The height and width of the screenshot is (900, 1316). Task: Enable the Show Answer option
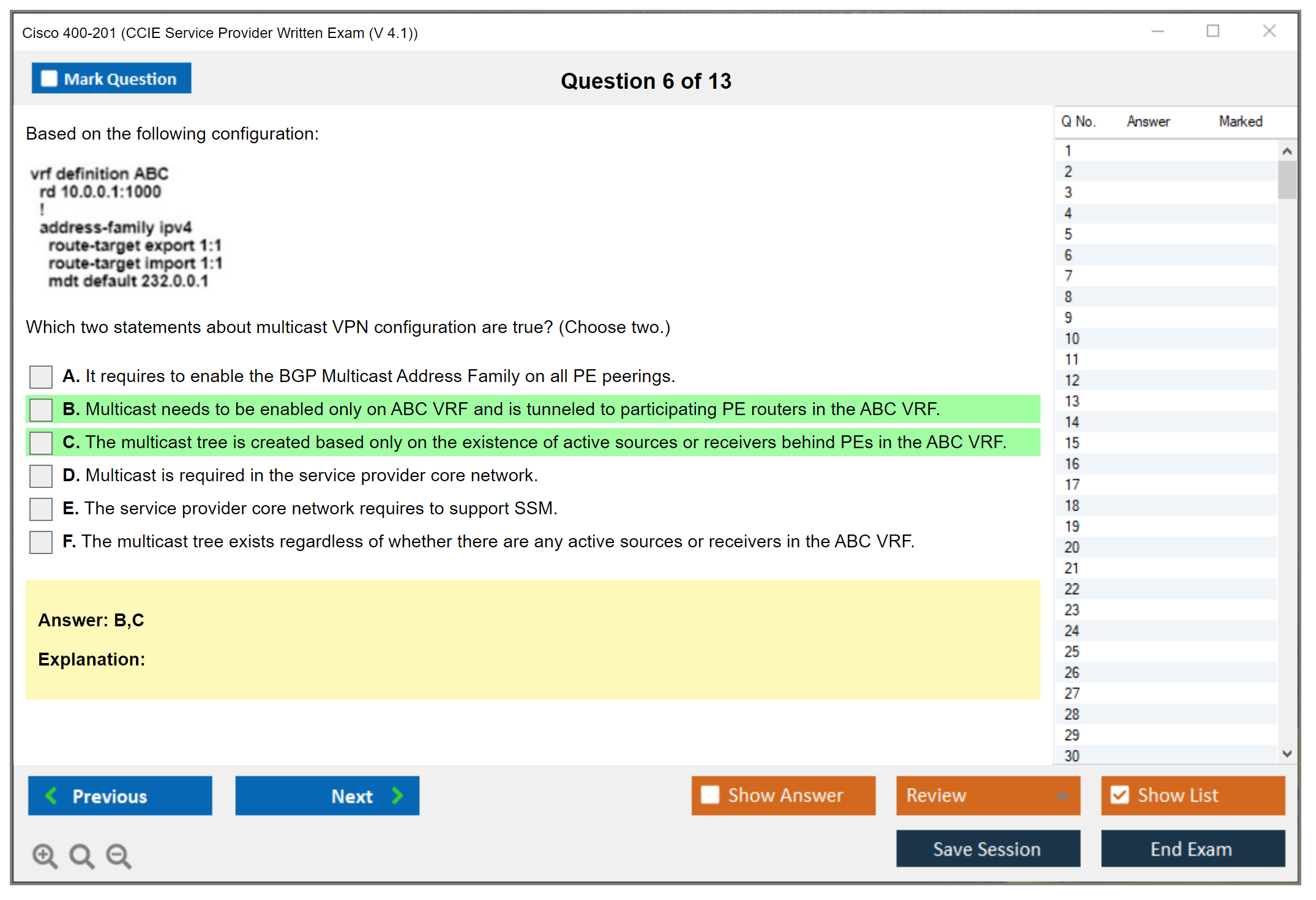[710, 795]
